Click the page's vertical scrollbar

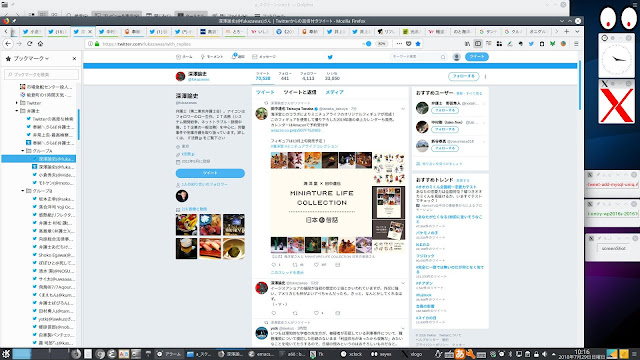[580, 86]
